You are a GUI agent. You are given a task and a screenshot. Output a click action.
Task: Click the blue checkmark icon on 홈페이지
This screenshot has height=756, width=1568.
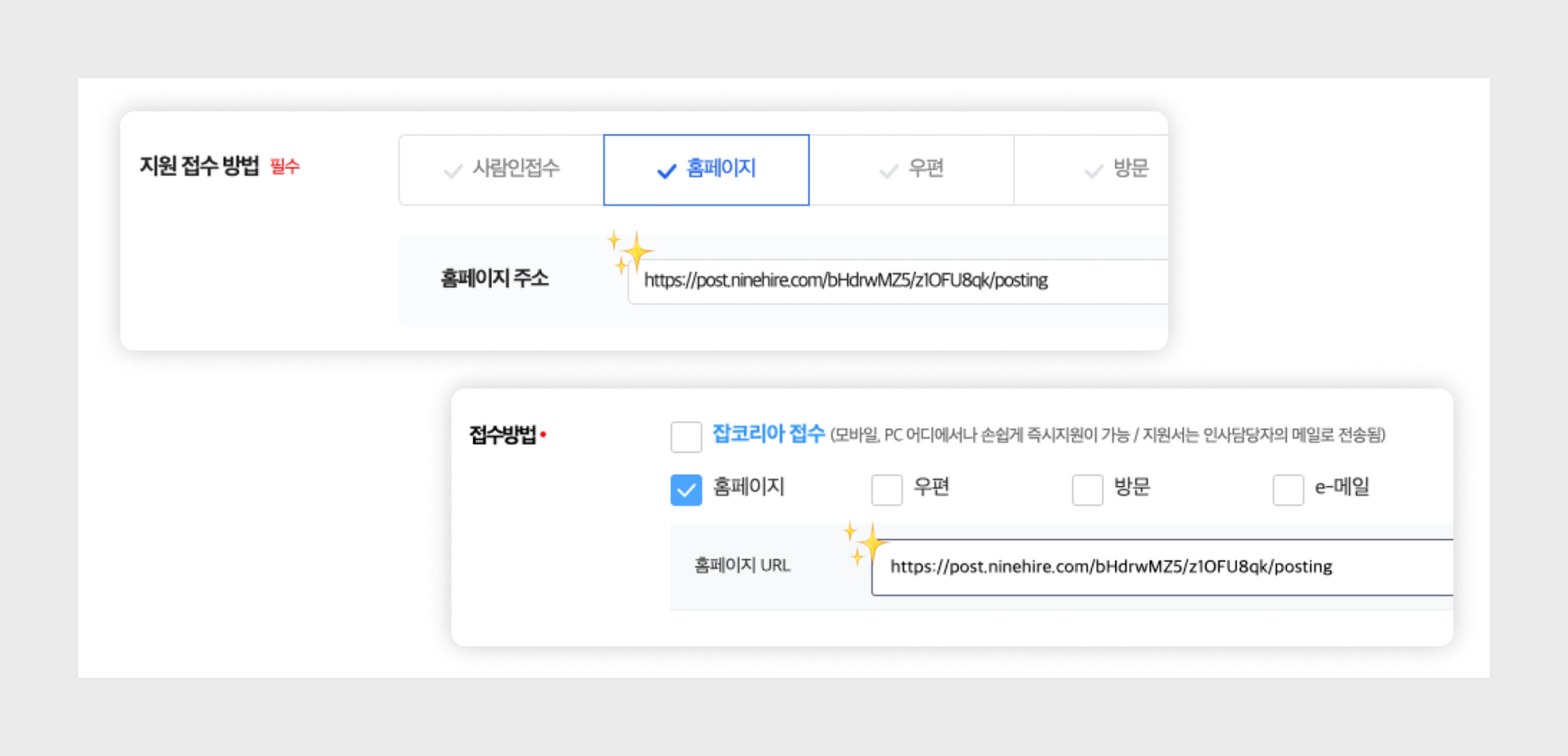coord(666,171)
